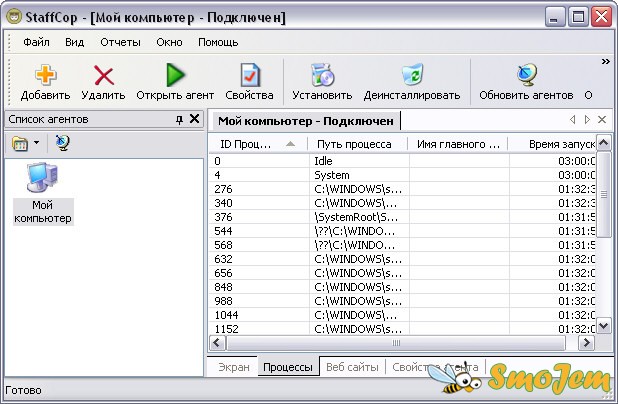Click the scroll down arrow of process list
This screenshot has height=404, width=618.
click(603, 326)
